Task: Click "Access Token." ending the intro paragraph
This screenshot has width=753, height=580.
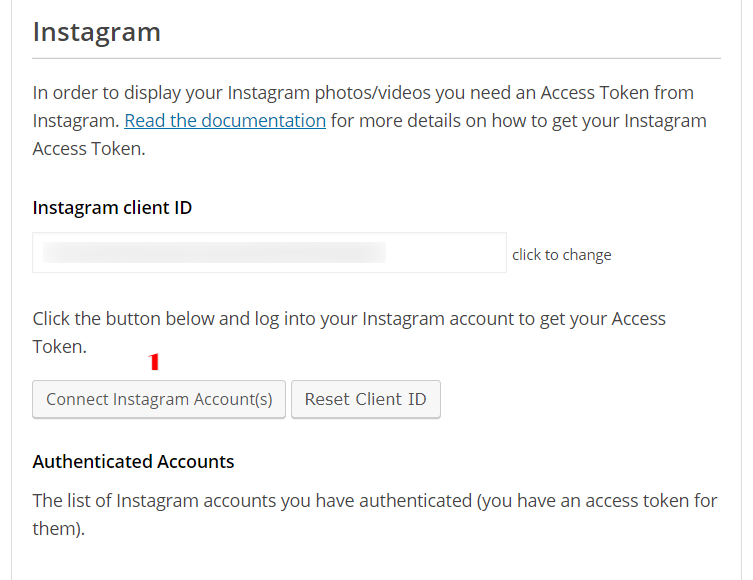Action: coord(89,148)
